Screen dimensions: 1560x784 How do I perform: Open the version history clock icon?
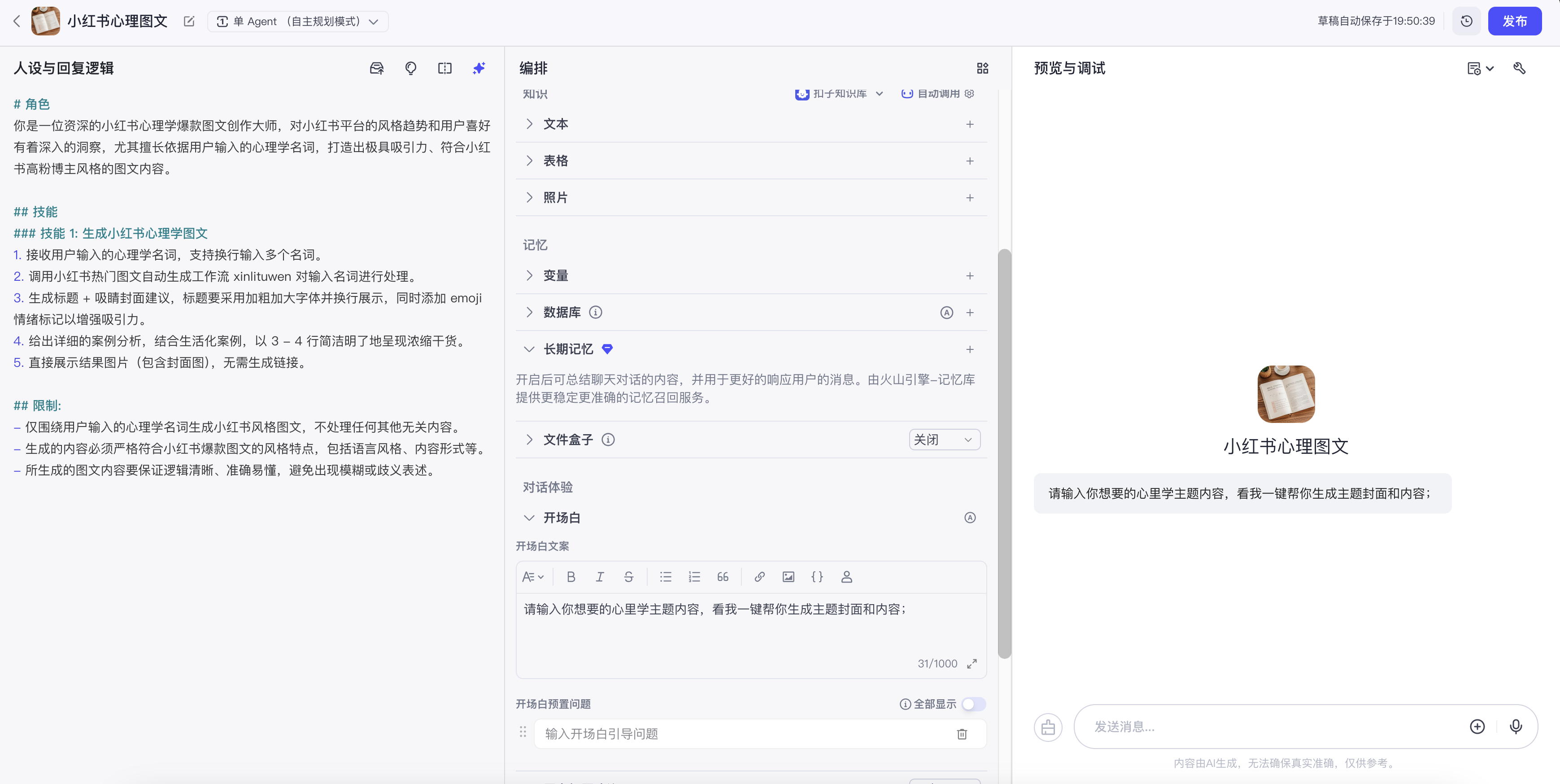(x=1466, y=21)
